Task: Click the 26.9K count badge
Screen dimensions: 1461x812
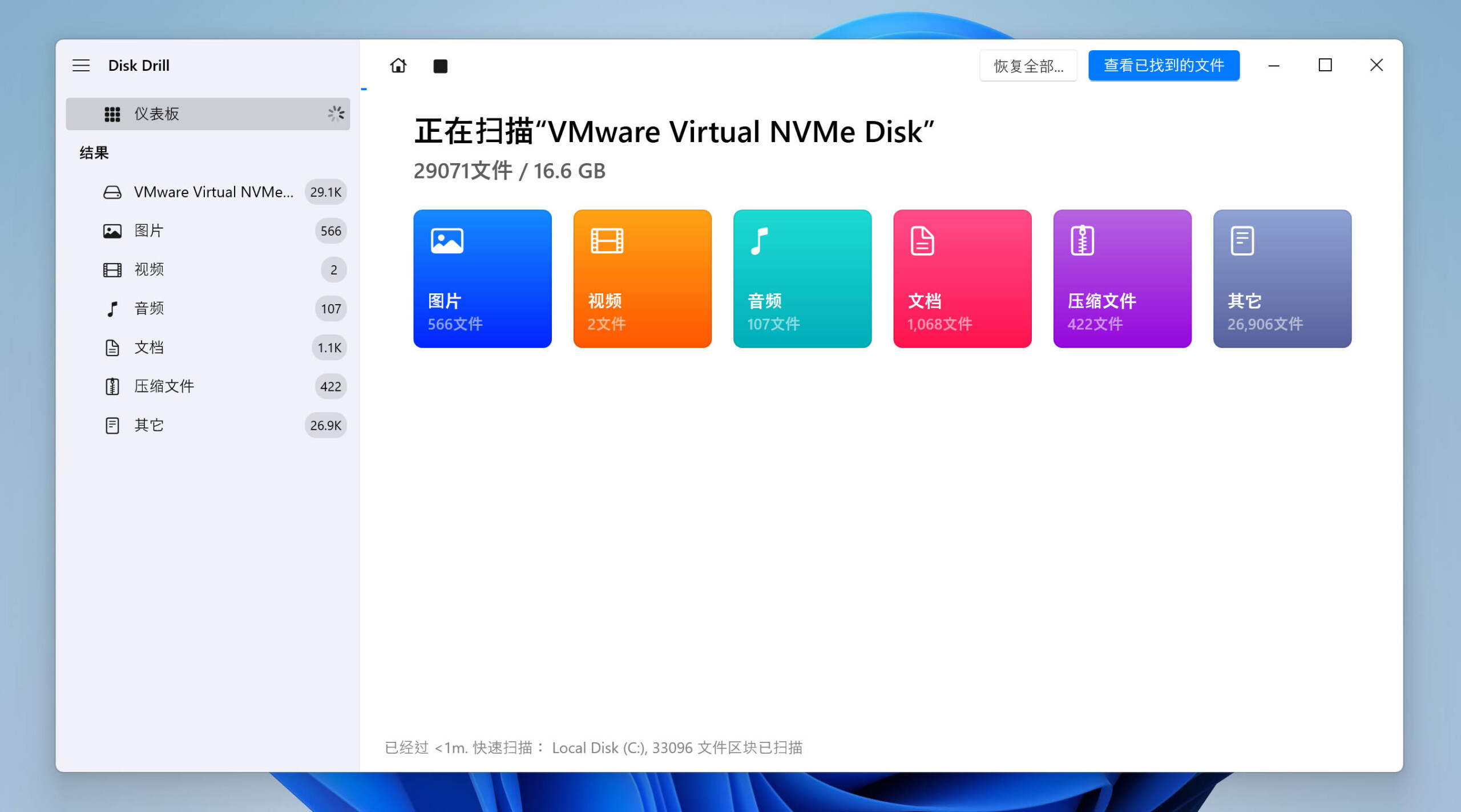Action: 326,425
